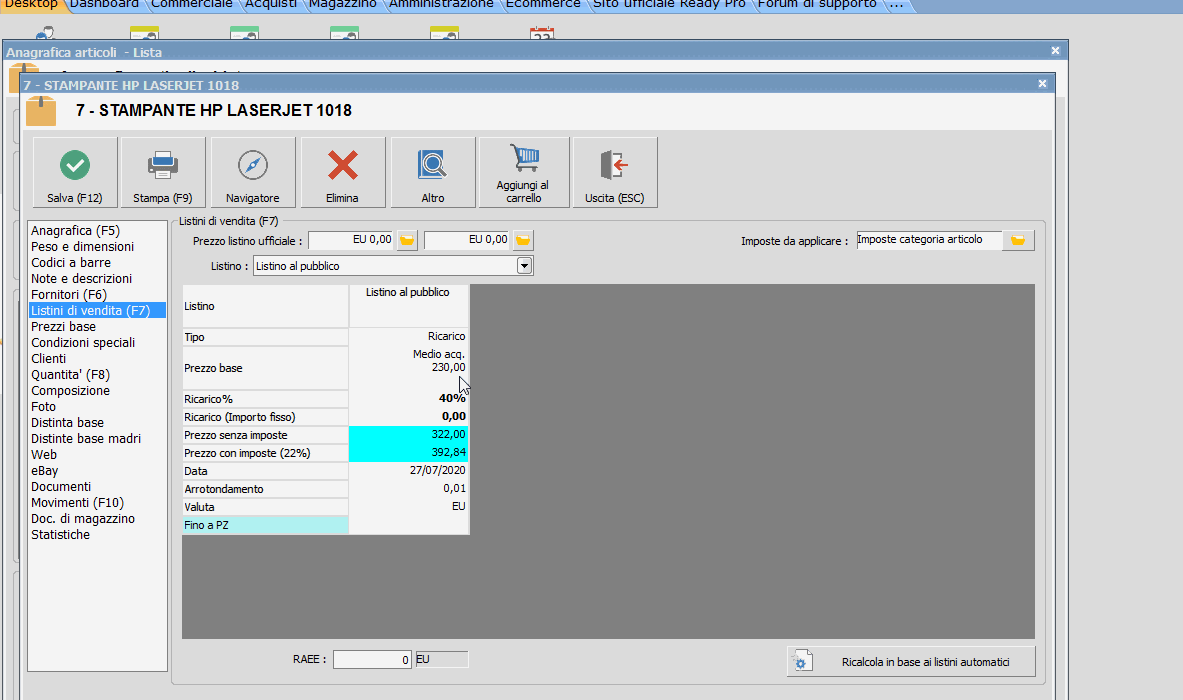Expand the Listino dropdown arrow
This screenshot has width=1183, height=700.
524,266
